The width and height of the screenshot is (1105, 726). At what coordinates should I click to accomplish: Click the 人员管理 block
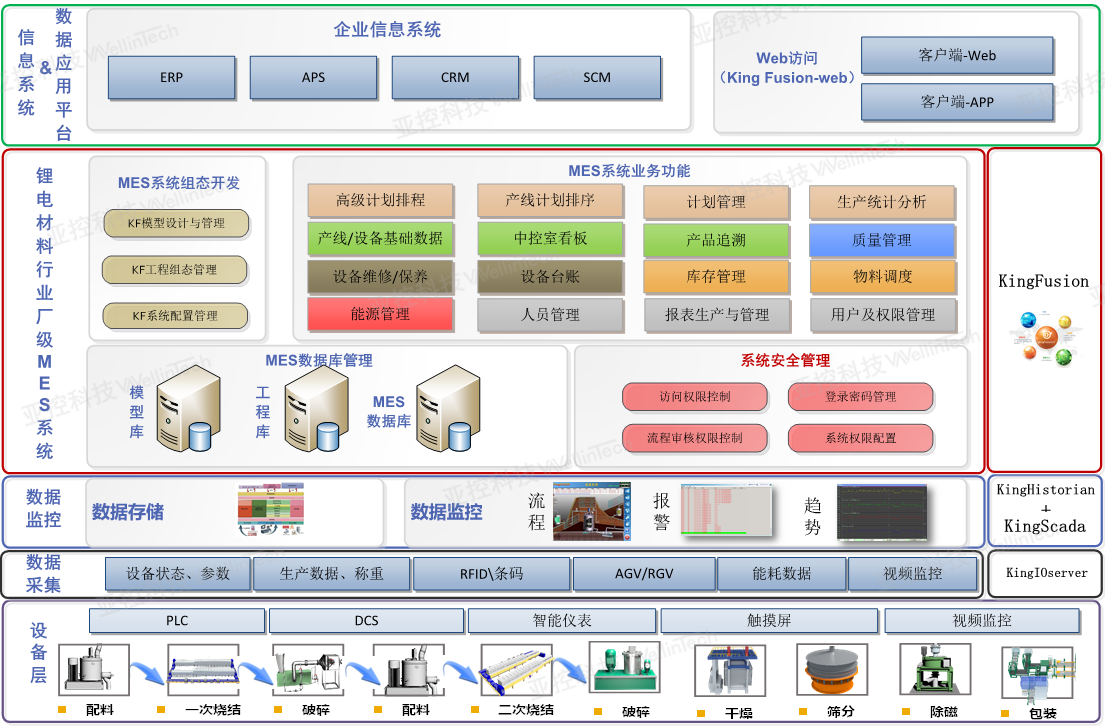point(550,315)
